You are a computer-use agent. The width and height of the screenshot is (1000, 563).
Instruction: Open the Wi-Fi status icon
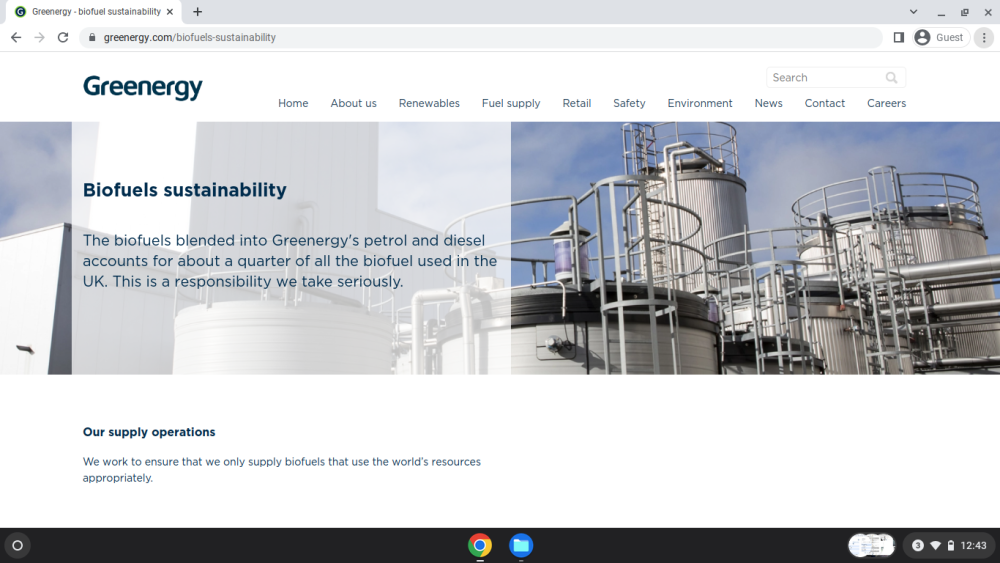[936, 546]
